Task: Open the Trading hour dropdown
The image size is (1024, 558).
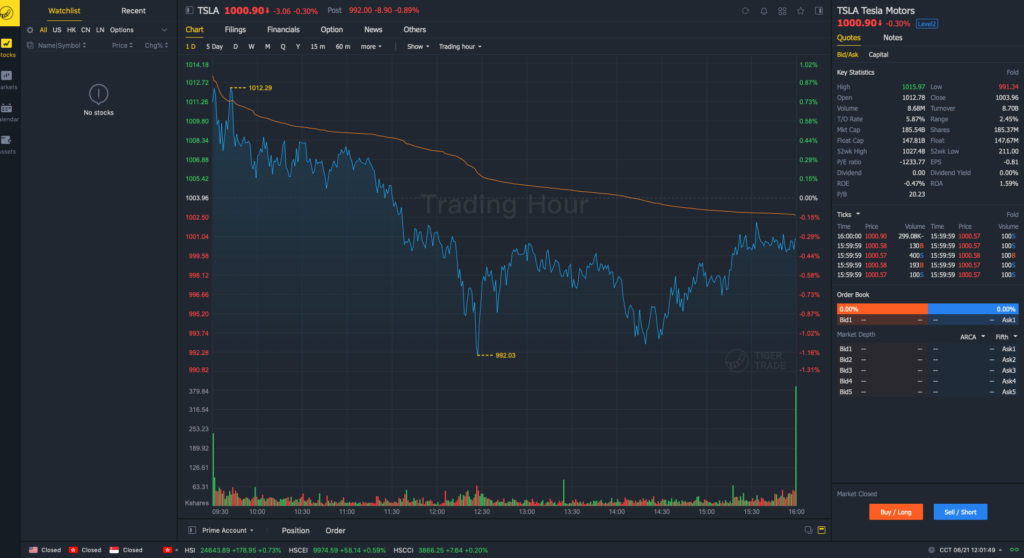Action: tap(460, 47)
